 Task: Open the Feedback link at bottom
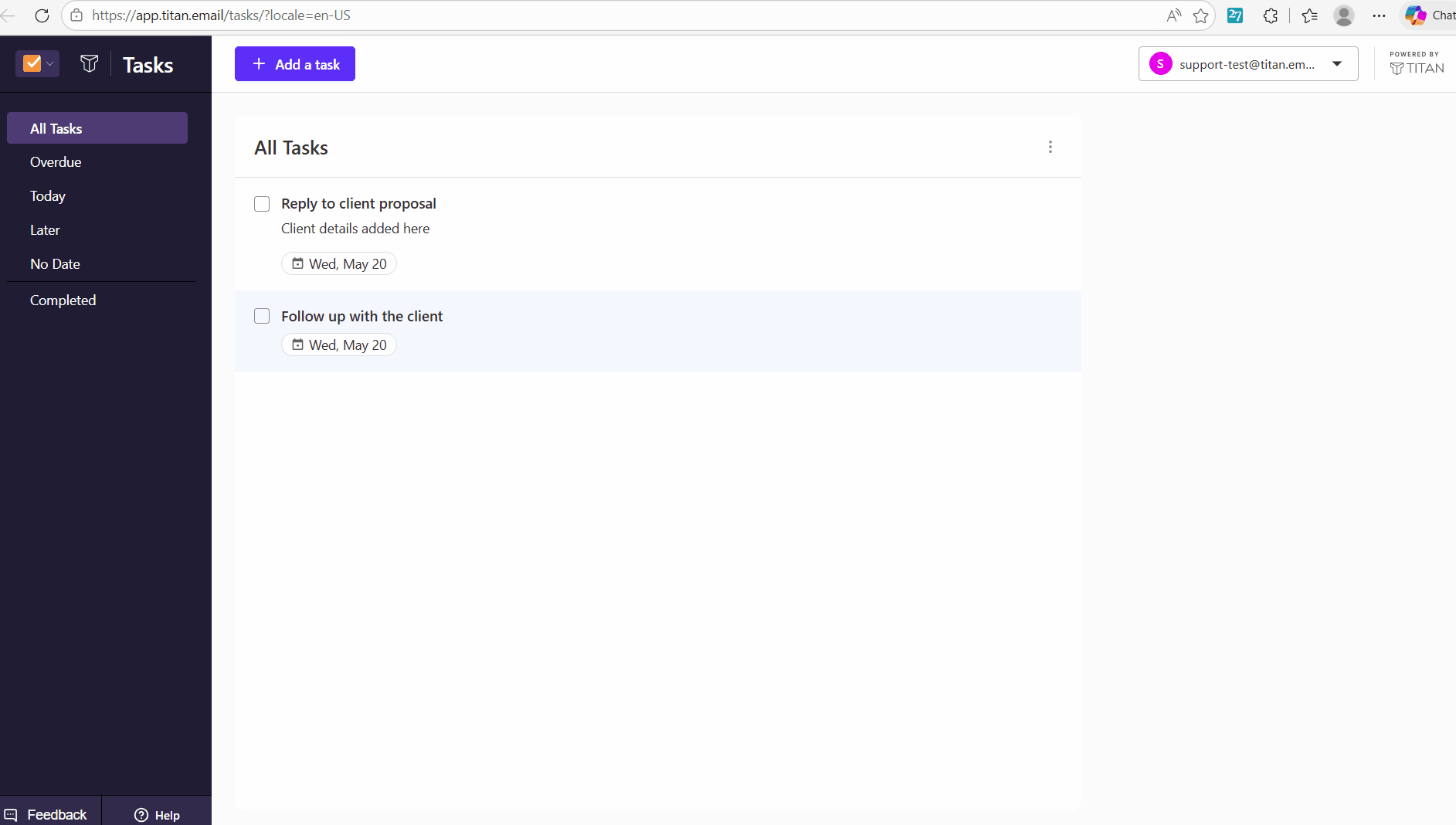46,814
